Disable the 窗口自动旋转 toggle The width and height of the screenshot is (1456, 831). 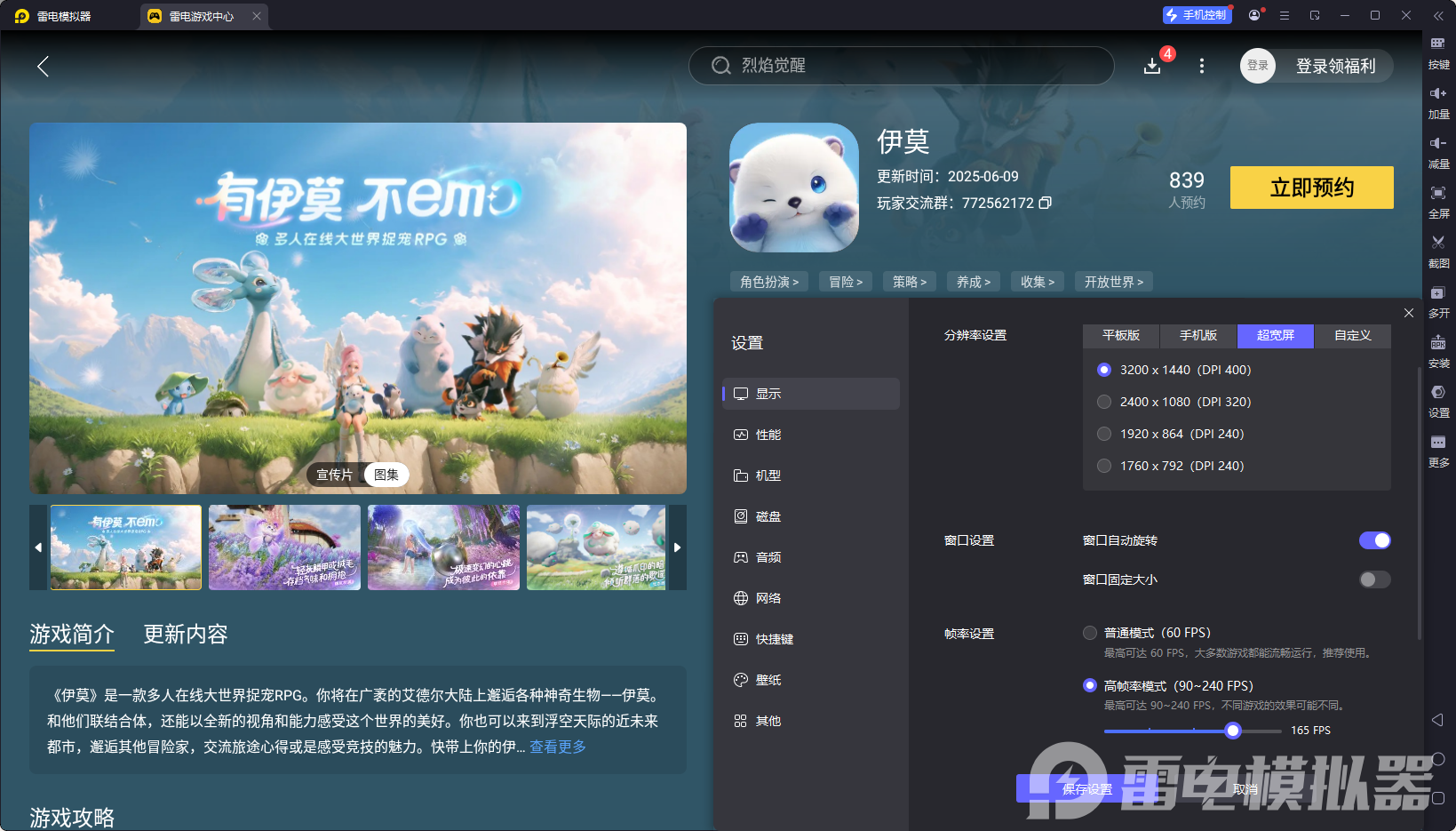point(1373,540)
